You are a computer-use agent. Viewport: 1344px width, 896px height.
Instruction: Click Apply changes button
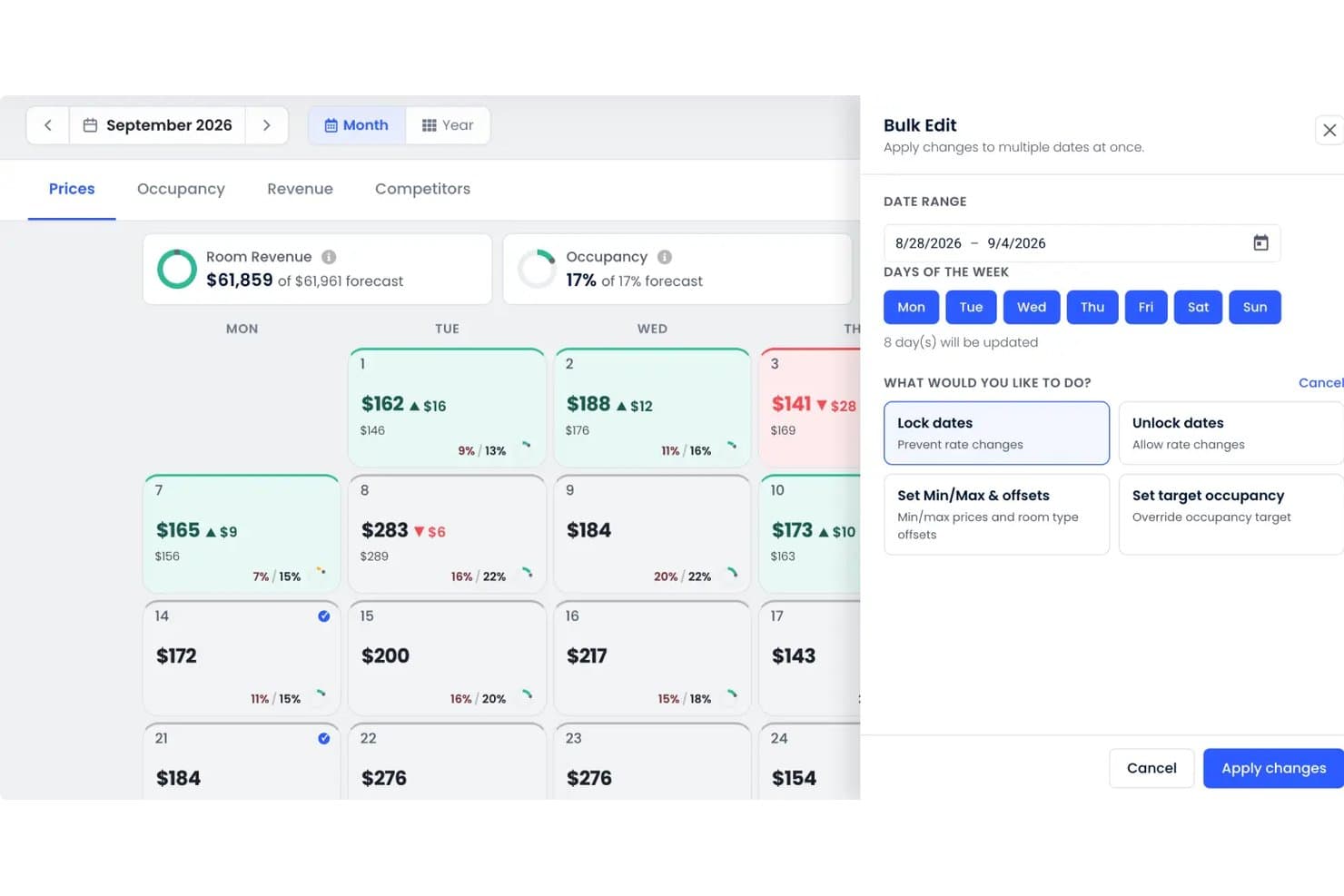[x=1273, y=768]
